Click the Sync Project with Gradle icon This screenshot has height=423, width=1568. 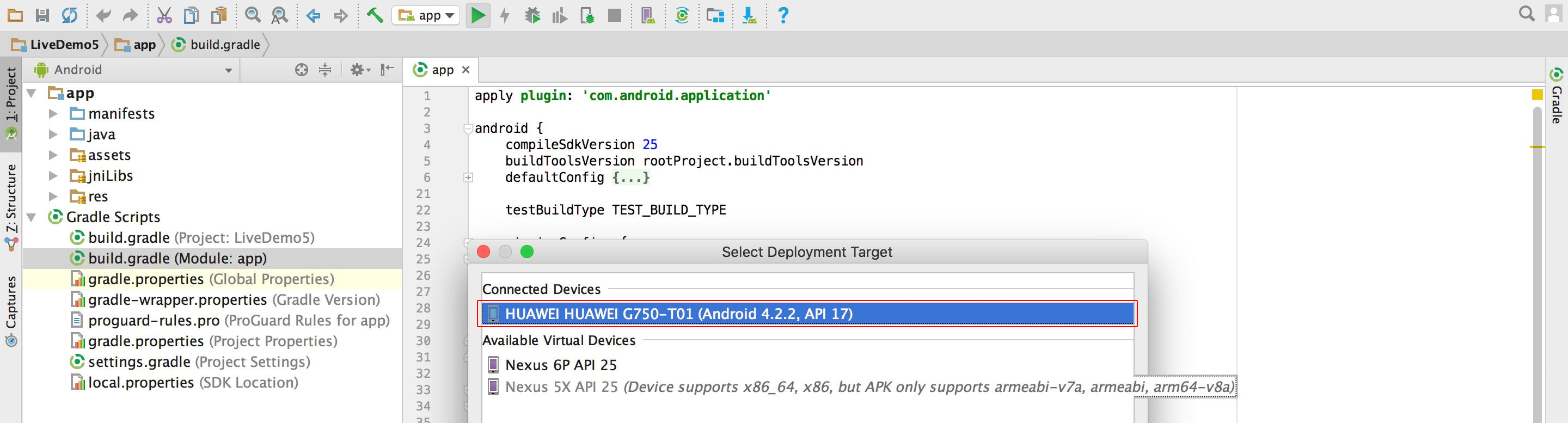(x=682, y=15)
